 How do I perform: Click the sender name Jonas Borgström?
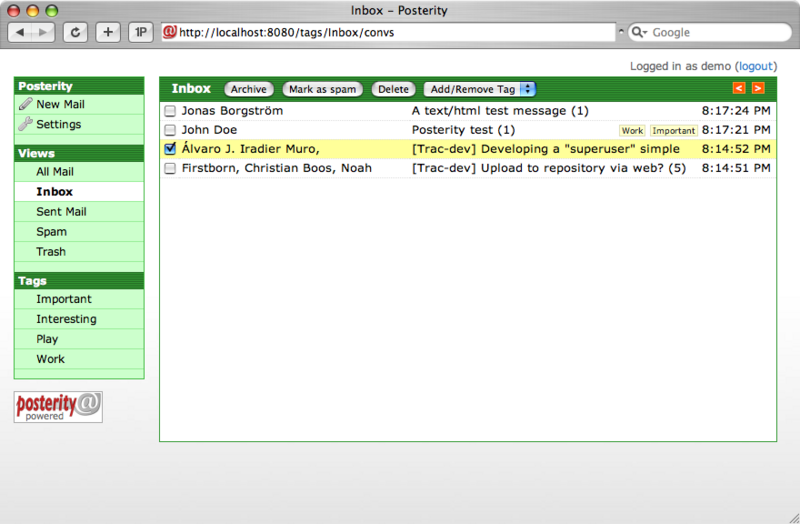point(232,111)
